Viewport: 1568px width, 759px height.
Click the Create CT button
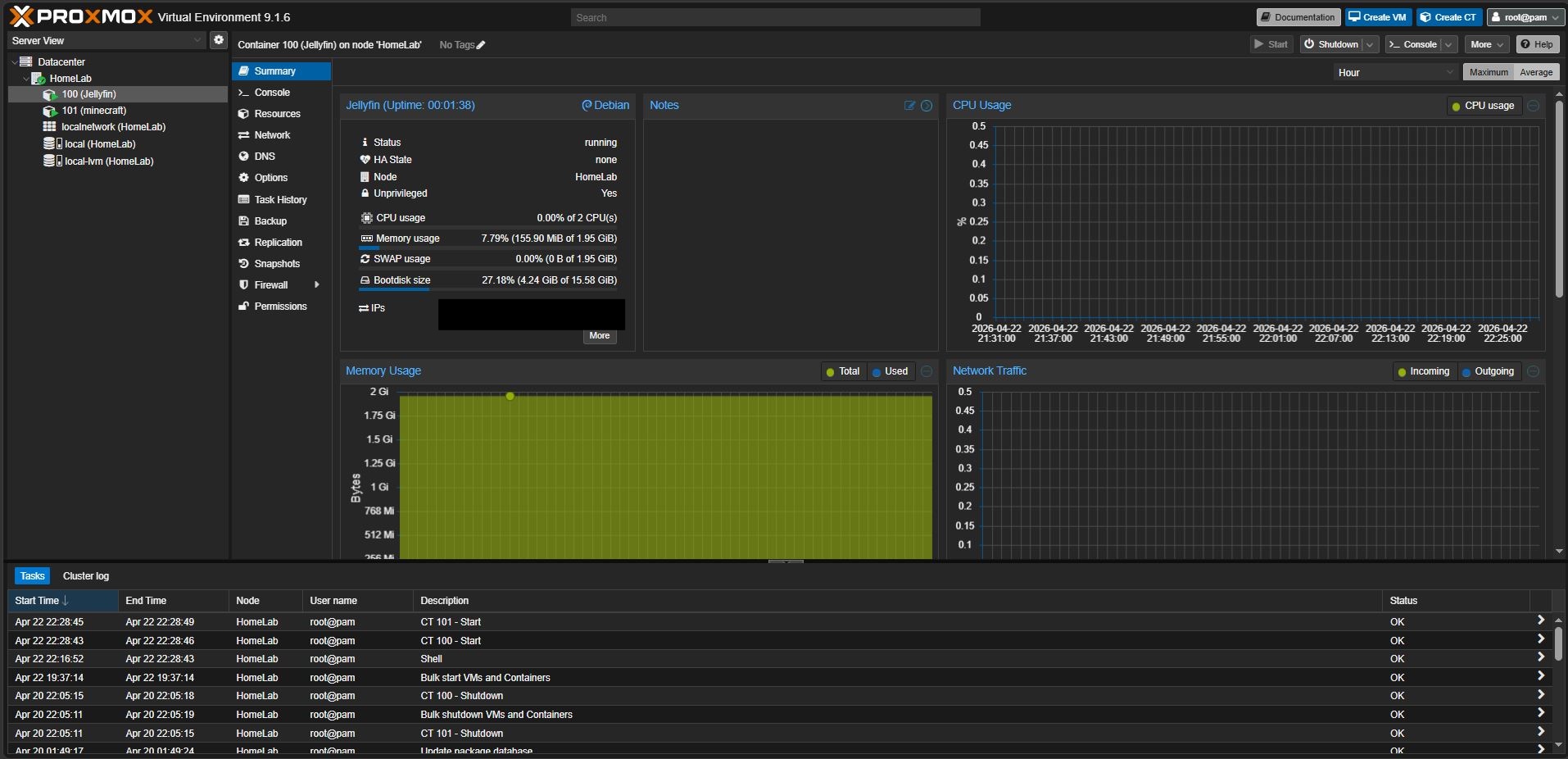1447,16
